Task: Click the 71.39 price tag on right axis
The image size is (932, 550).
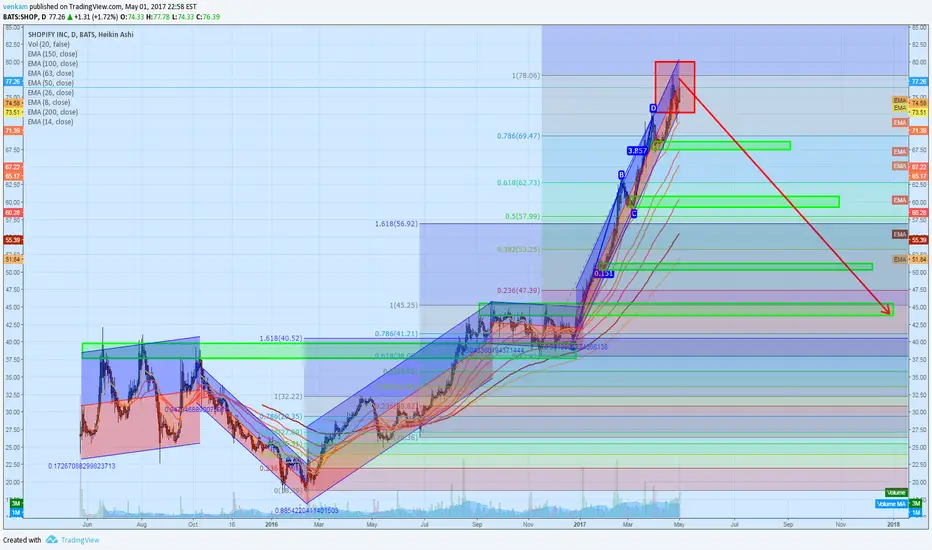Action: coord(918,130)
